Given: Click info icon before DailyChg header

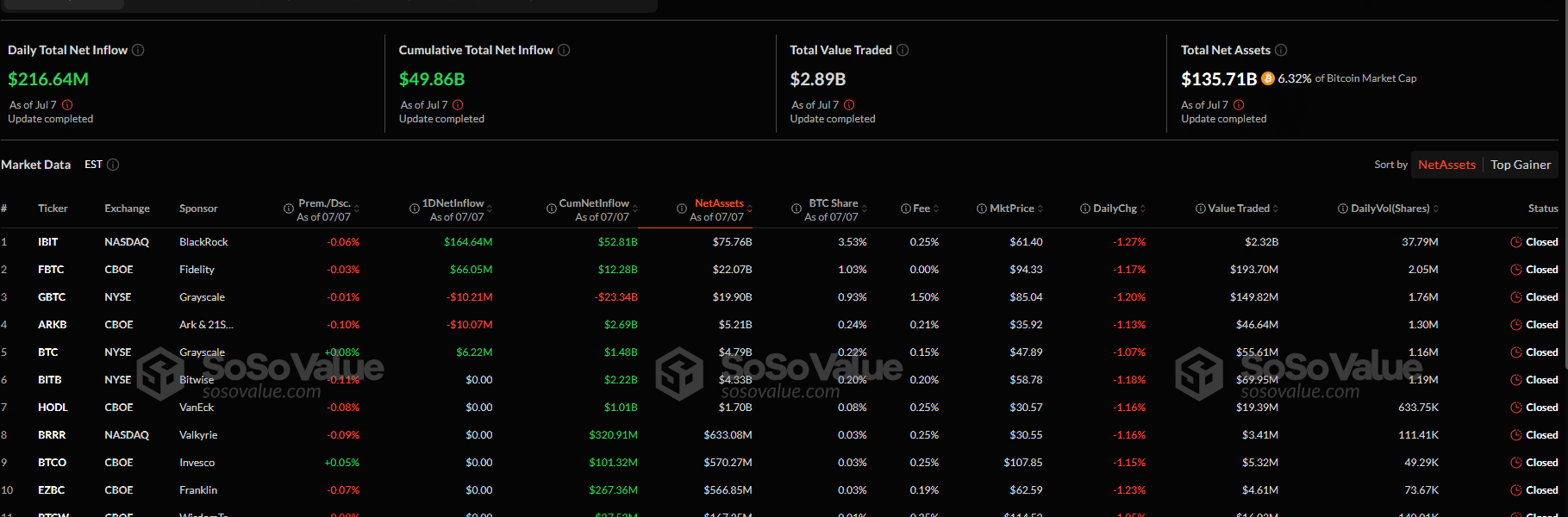Looking at the screenshot, I should (x=1085, y=209).
